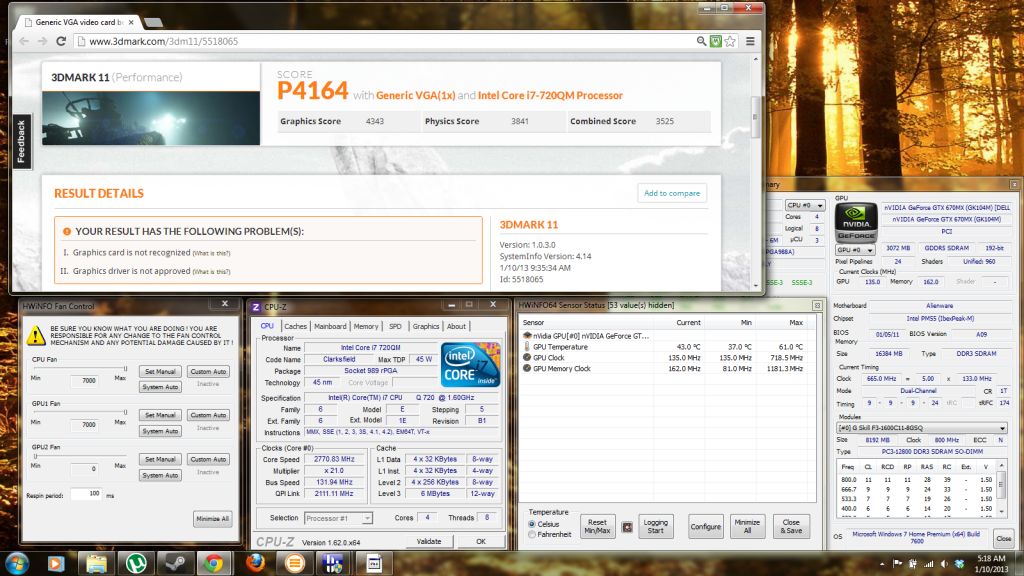Image resolution: width=1024 pixels, height=576 pixels.
Task: Open the G Skill memory module dropdown
Action: point(922,428)
